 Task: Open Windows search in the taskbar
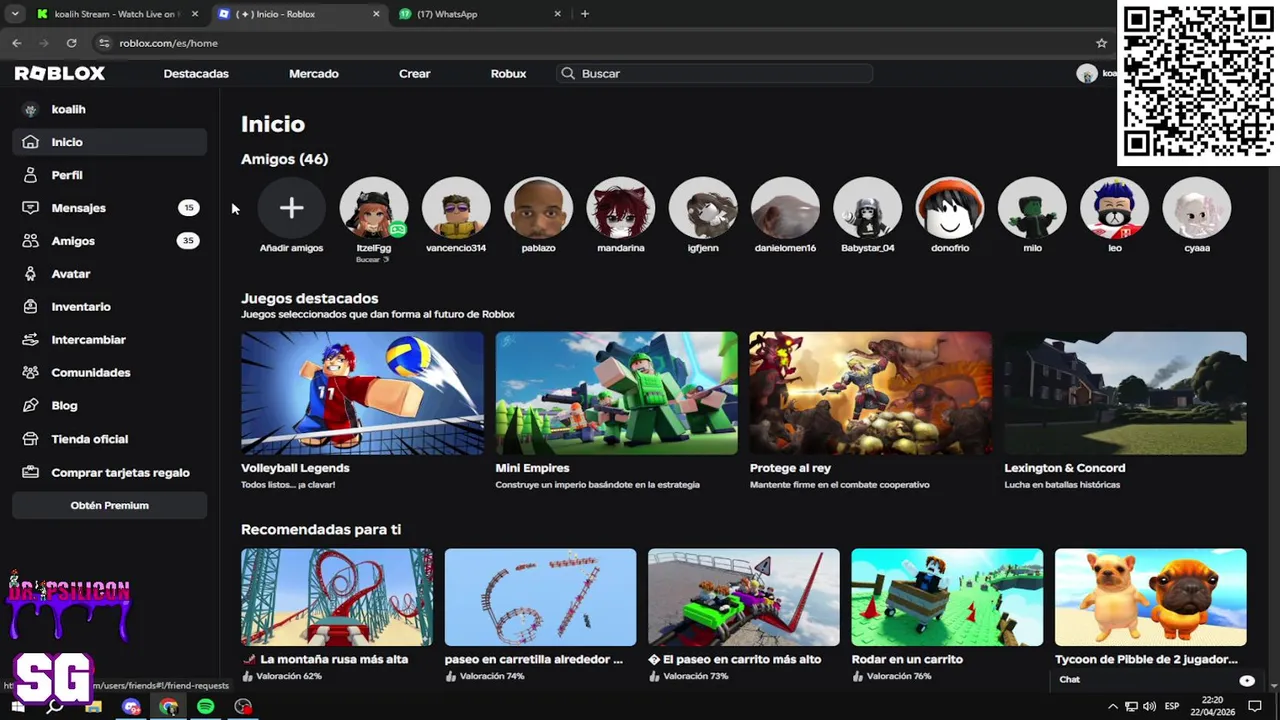(55, 707)
